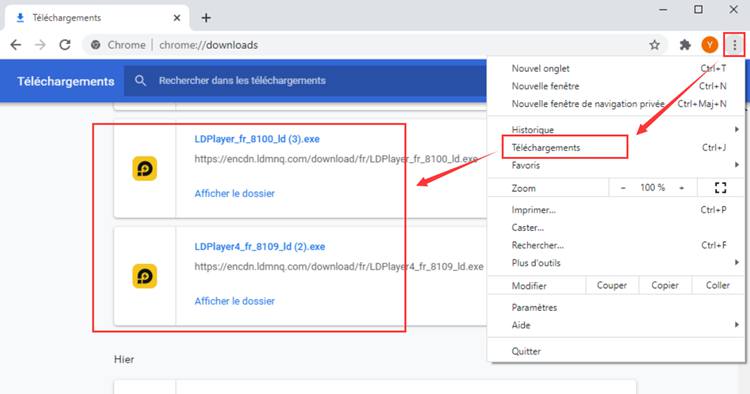Click LDPlayer4_fr_8109_ld (2).exe file icon

click(x=144, y=276)
